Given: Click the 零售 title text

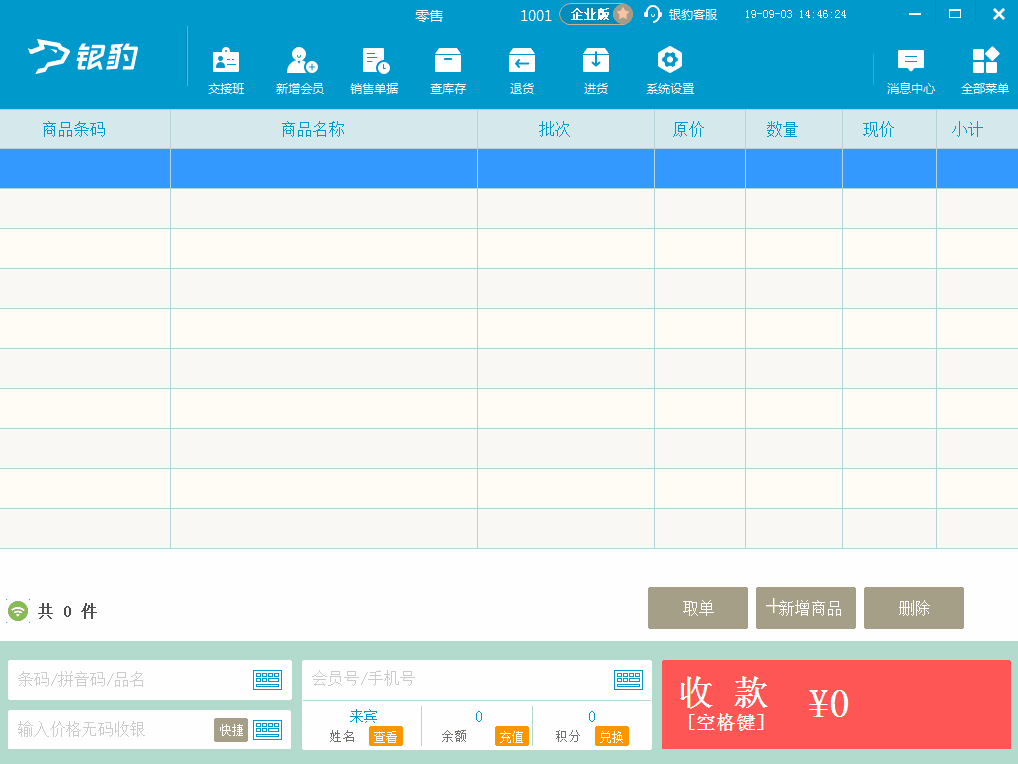Looking at the screenshot, I should click(x=429, y=16).
